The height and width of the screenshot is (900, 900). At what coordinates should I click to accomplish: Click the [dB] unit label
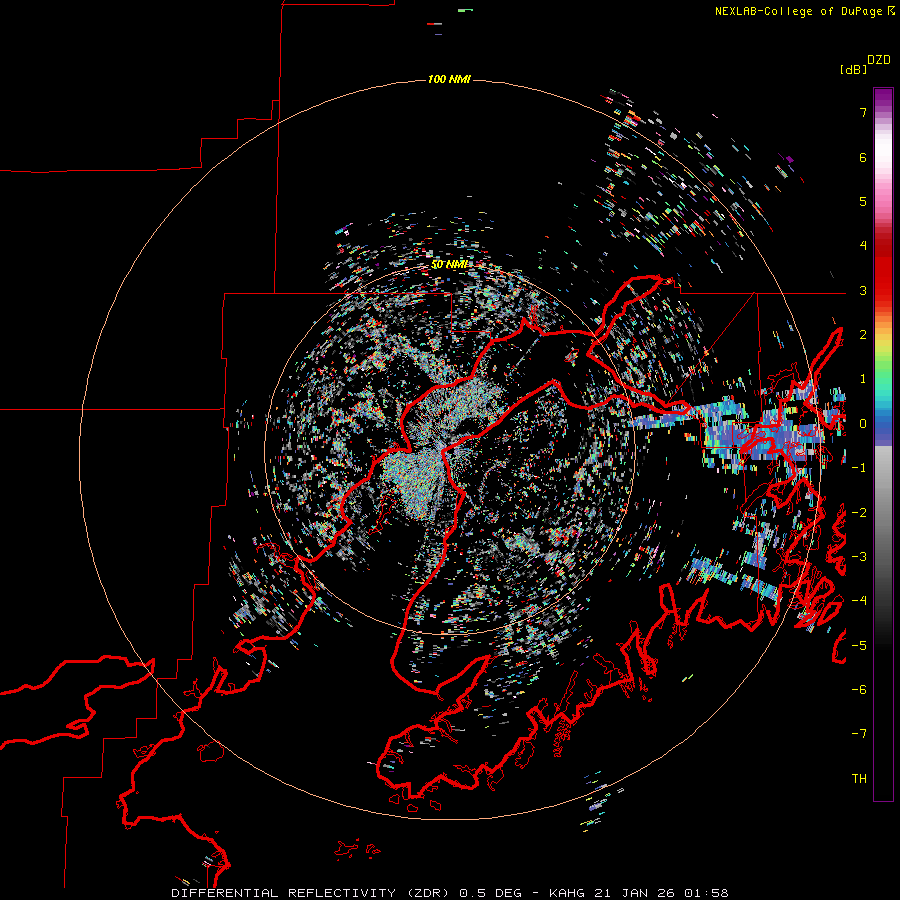(x=853, y=69)
